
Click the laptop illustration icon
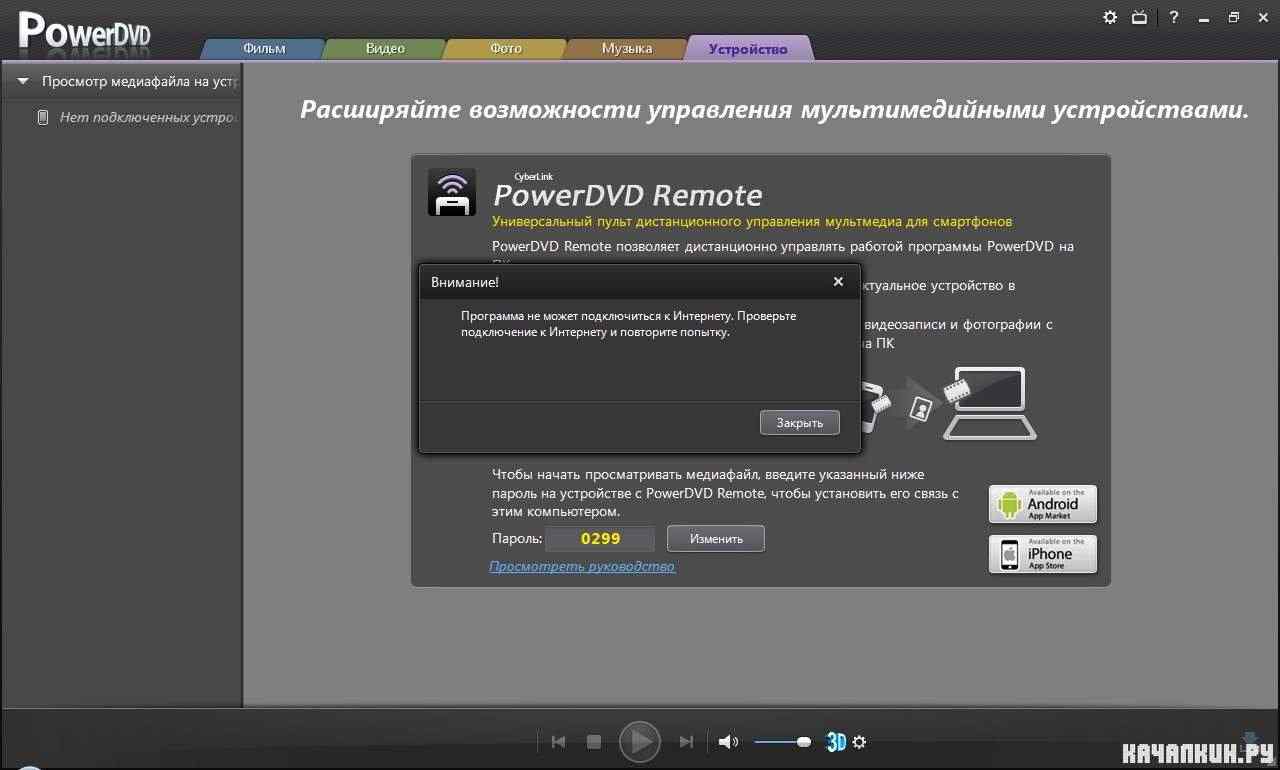[x=990, y=404]
